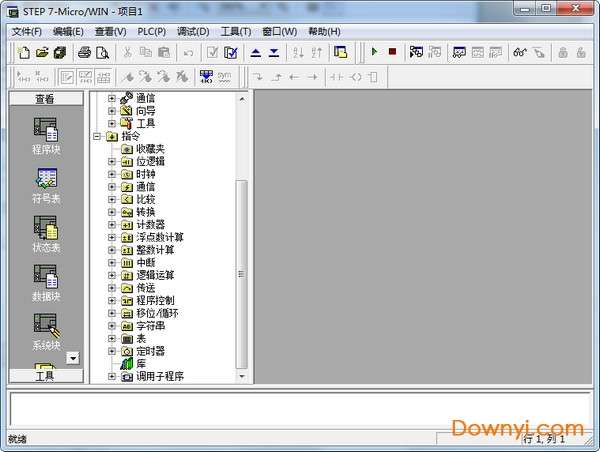600x452 pixels.
Task: Open the 查看(V) menu
Action: click(111, 32)
